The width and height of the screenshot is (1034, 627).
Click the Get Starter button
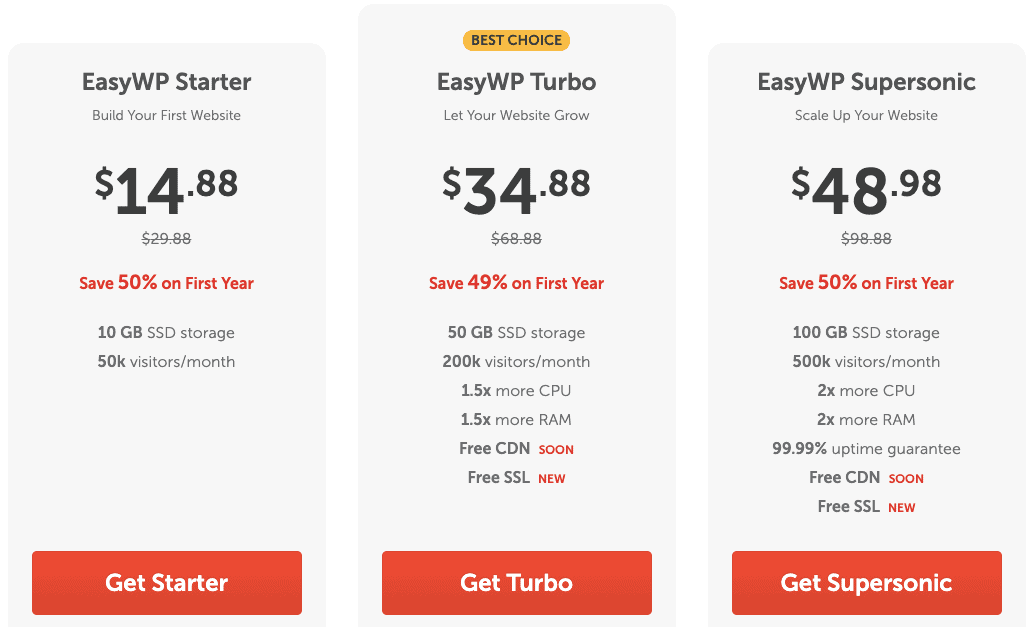tap(167, 583)
